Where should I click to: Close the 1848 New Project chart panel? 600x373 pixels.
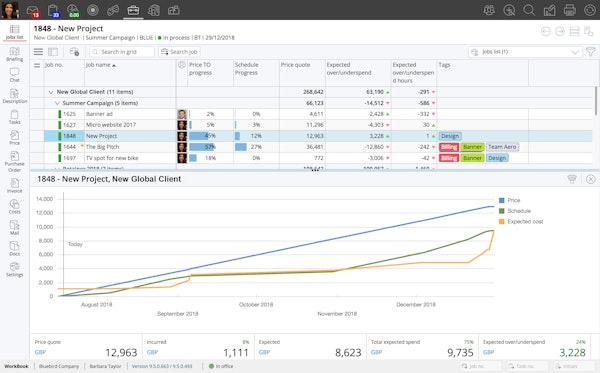click(591, 179)
